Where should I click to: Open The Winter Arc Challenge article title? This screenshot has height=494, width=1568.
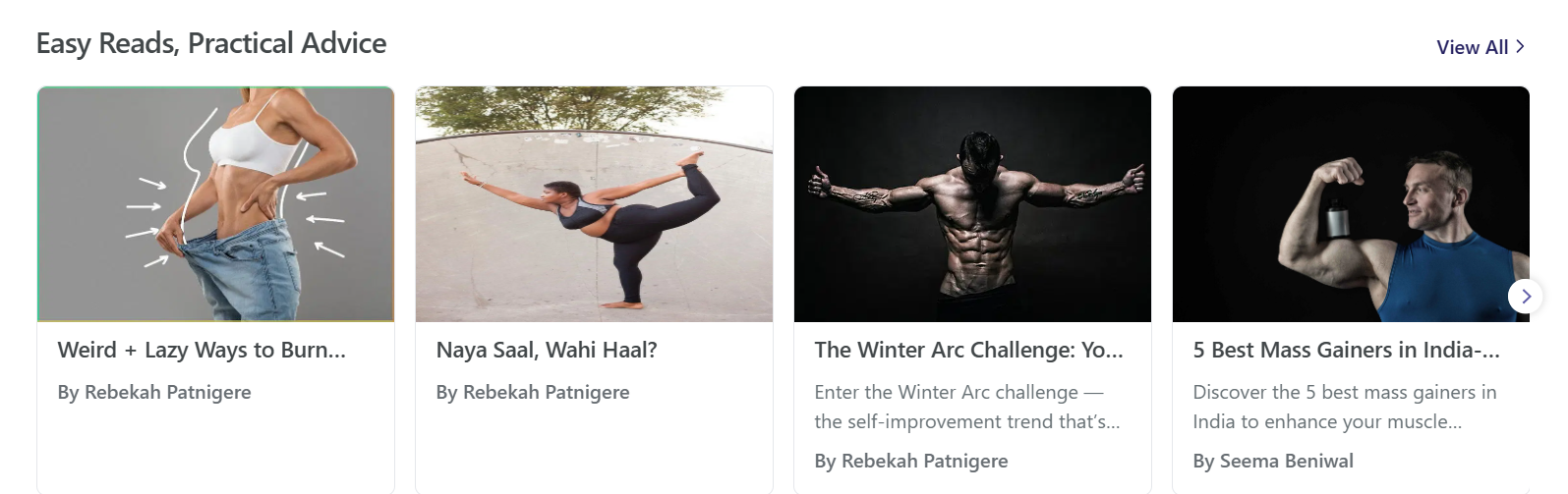pos(968,350)
